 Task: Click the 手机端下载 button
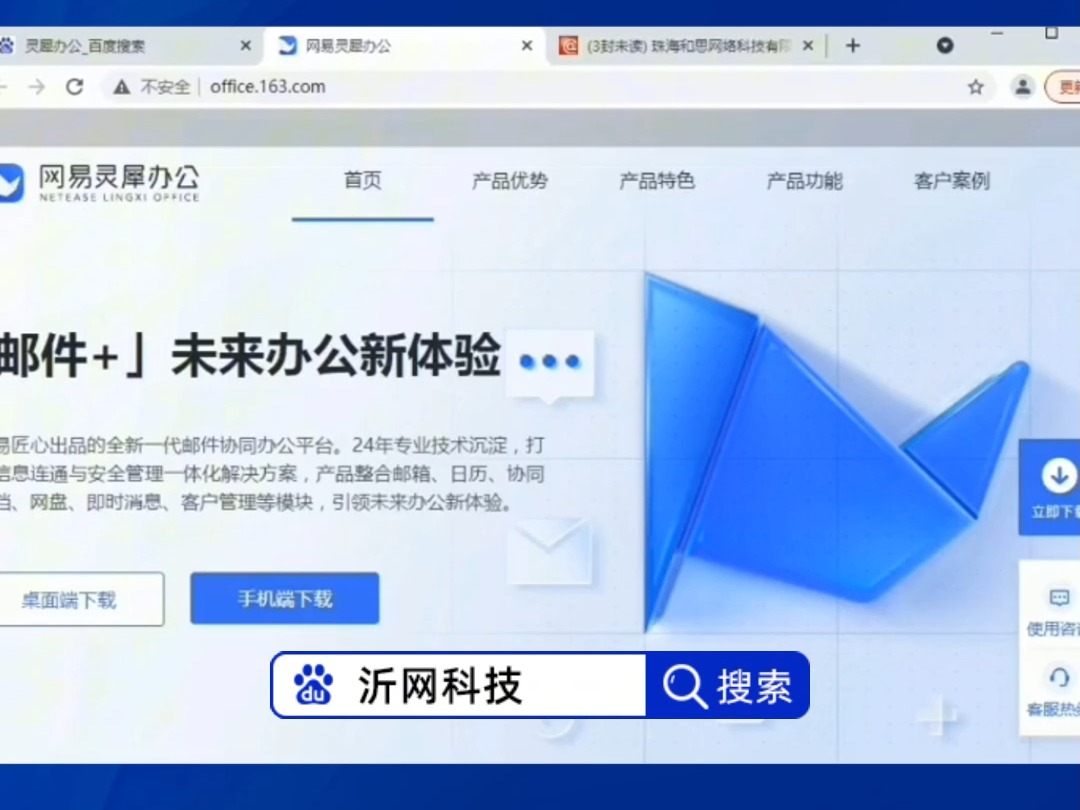click(x=284, y=599)
